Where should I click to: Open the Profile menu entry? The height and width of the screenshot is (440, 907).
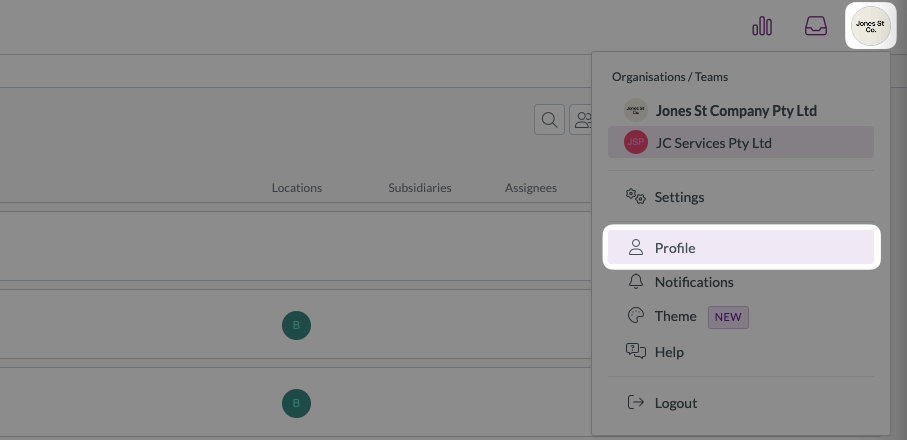[675, 248]
